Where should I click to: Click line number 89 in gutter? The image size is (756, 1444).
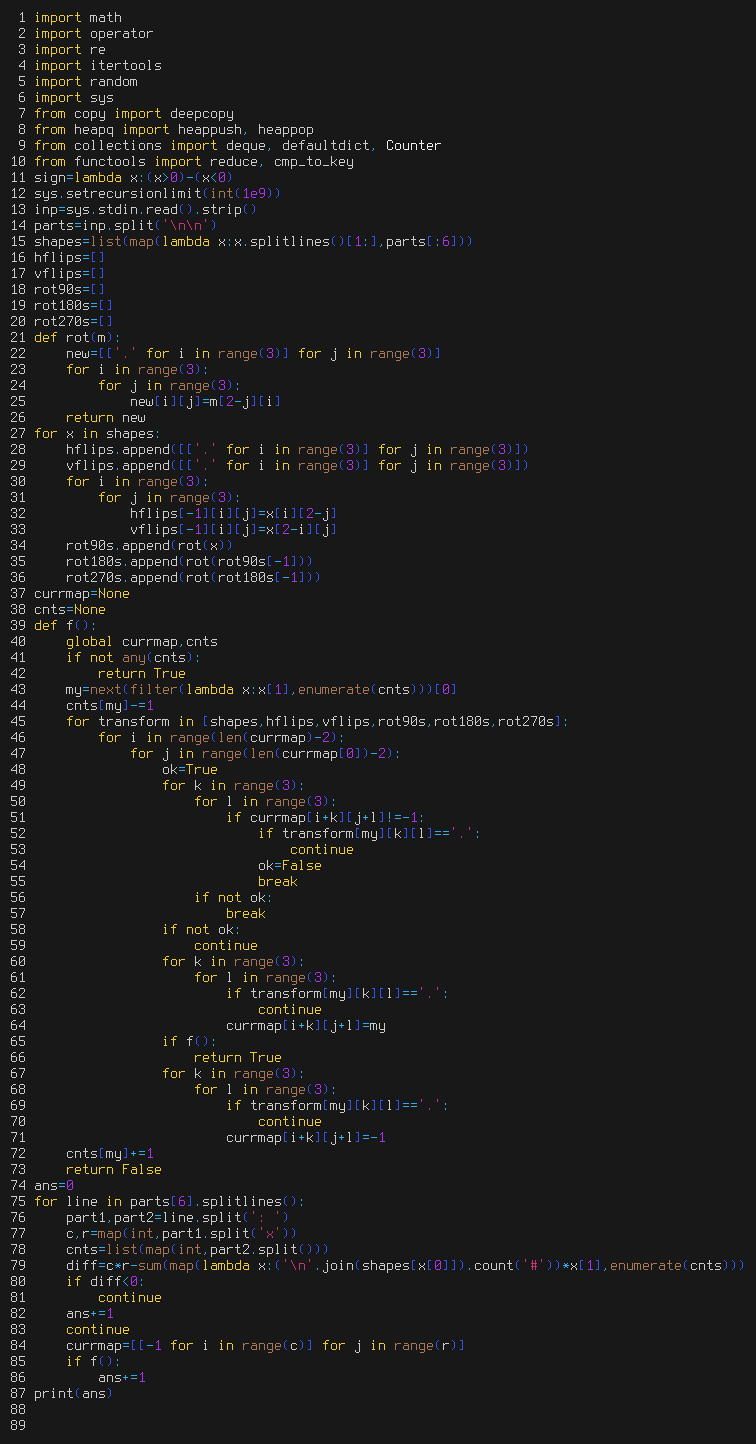pos(18,1425)
